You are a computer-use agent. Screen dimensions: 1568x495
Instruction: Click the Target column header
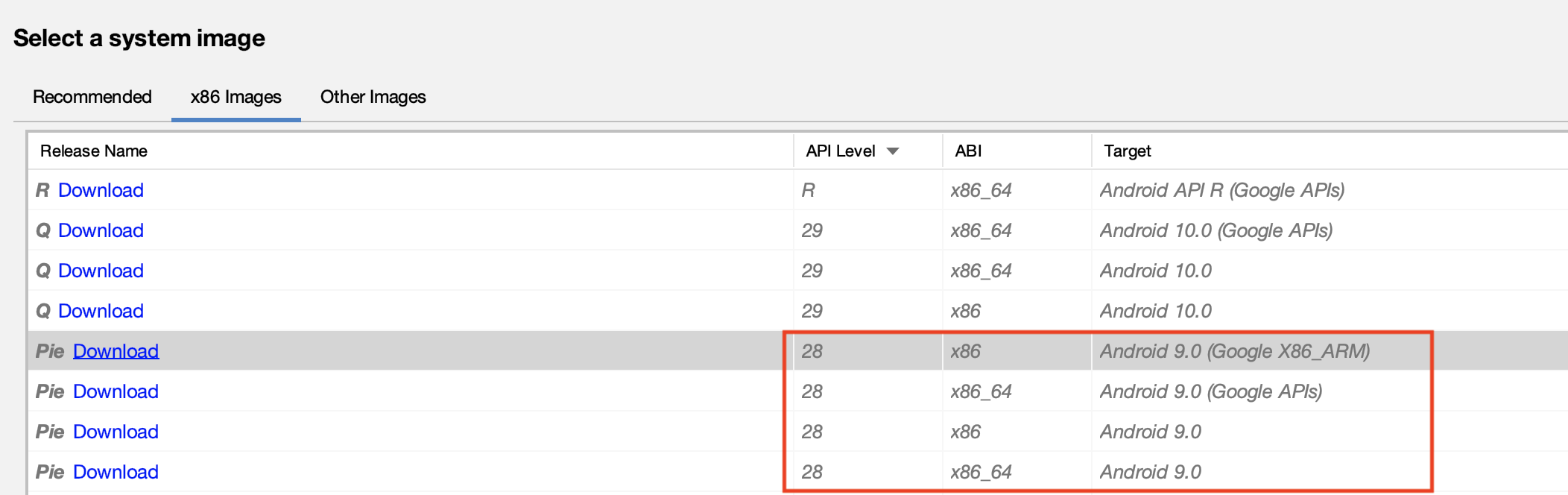1128,151
